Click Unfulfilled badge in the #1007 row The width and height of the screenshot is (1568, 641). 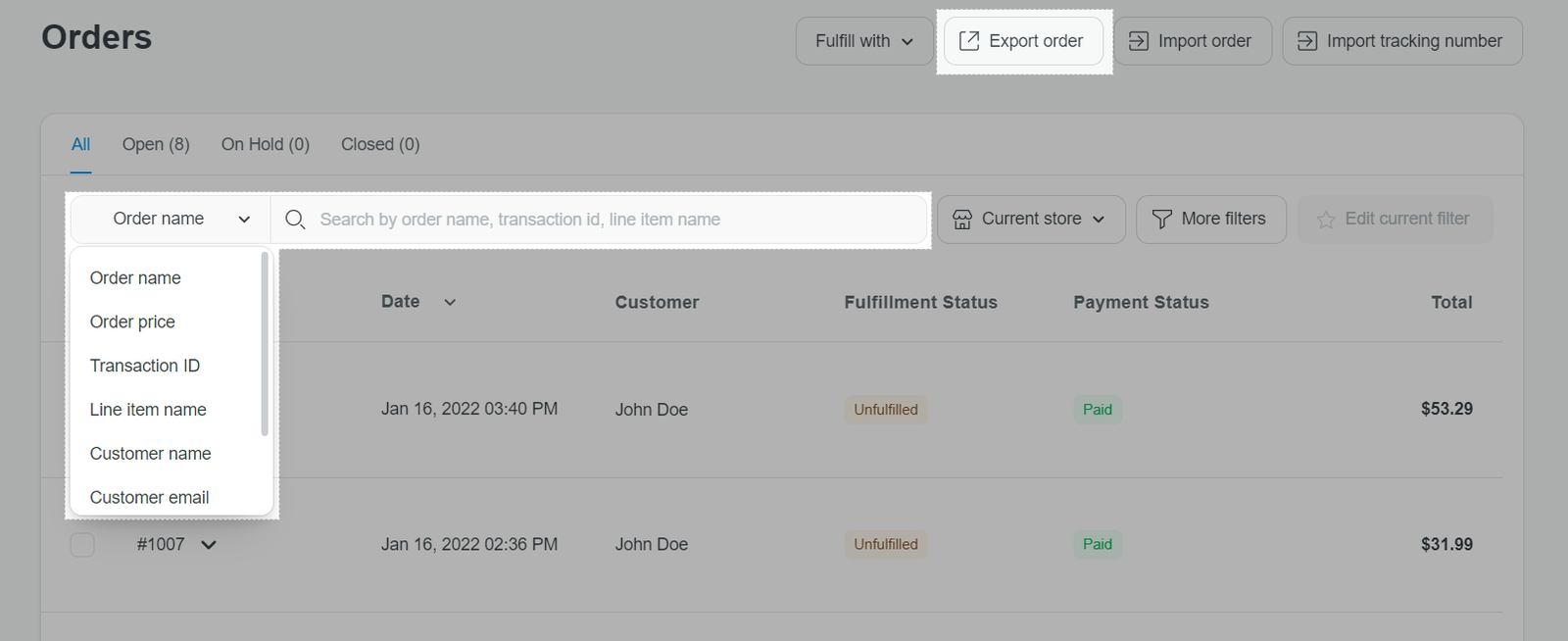pos(886,544)
